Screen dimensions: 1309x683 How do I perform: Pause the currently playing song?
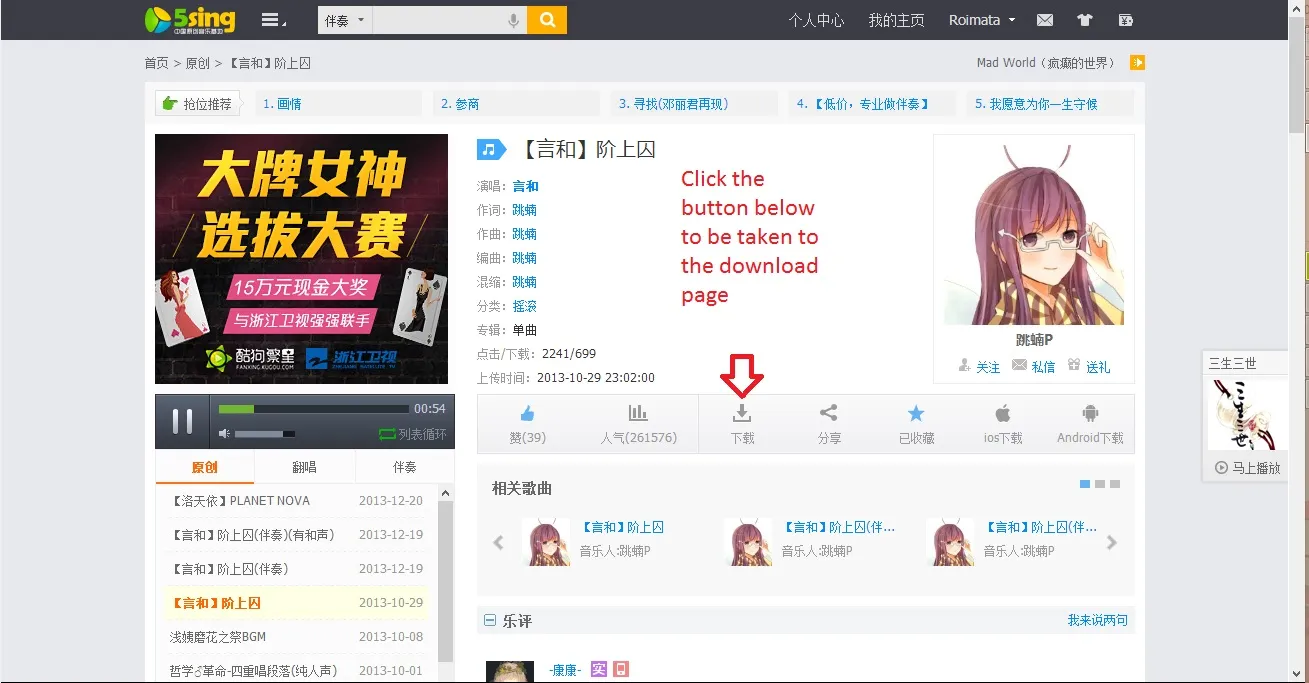tap(182, 421)
